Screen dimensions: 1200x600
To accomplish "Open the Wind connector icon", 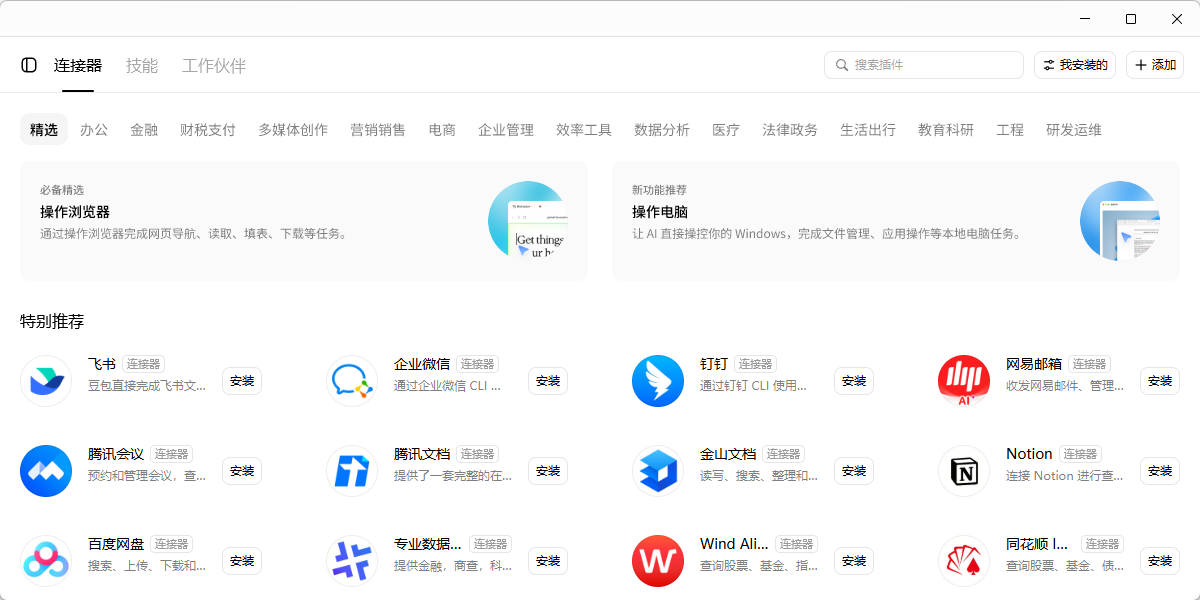I will (658, 561).
